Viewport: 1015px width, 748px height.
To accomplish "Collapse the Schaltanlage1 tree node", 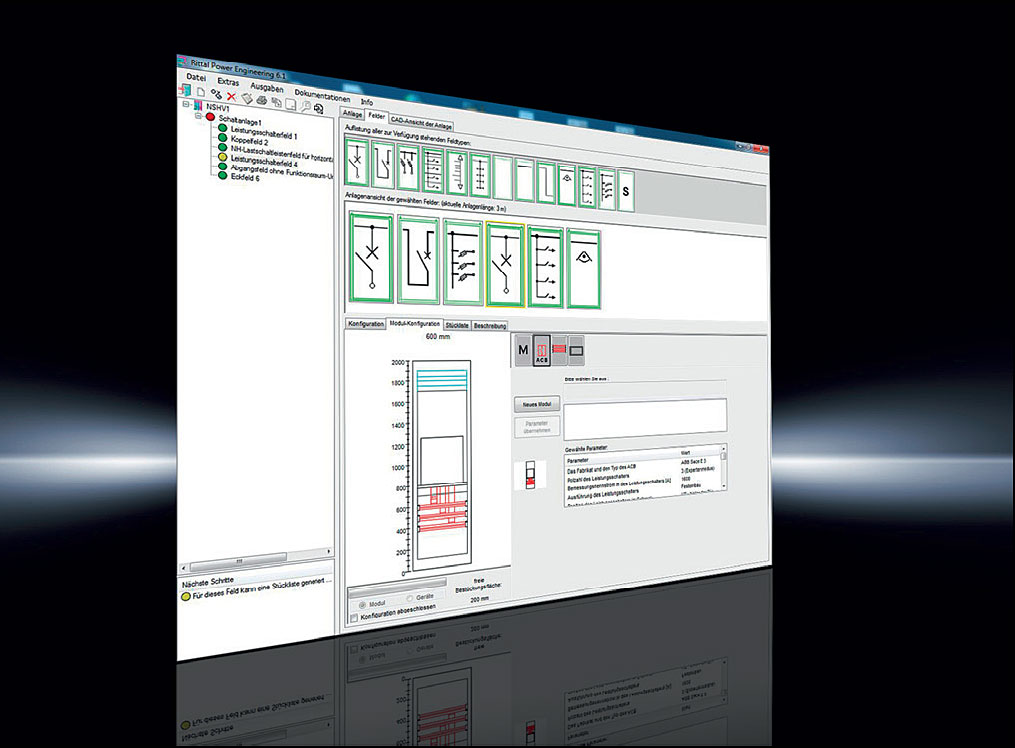I will coord(198,116).
